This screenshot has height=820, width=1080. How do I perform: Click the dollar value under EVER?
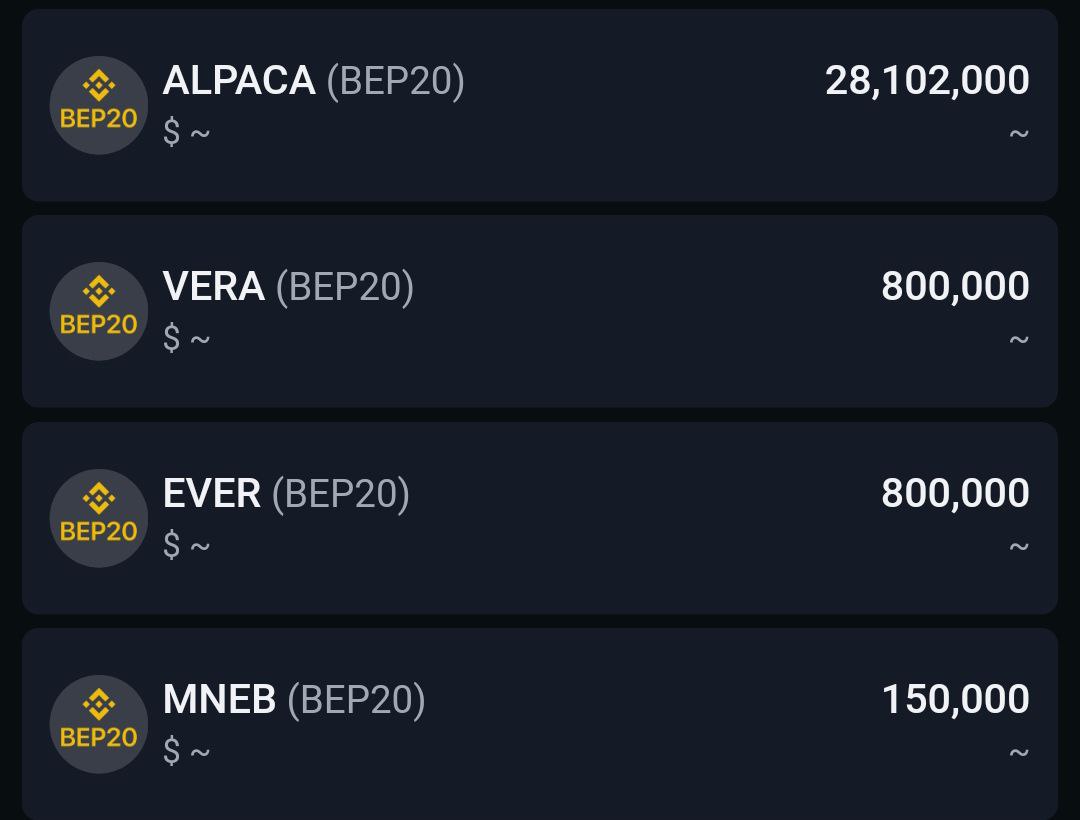(187, 545)
